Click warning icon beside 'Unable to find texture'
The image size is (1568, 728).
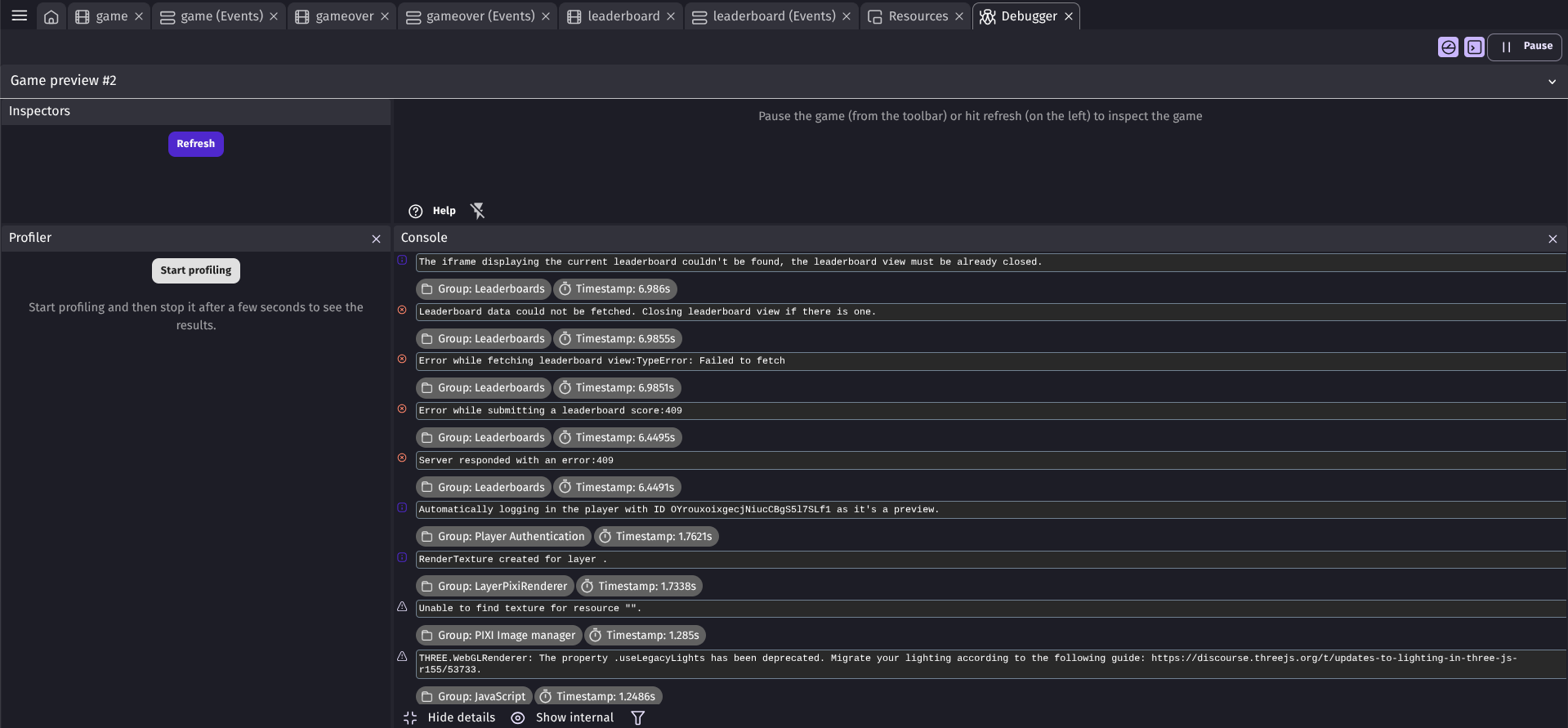[402, 607]
